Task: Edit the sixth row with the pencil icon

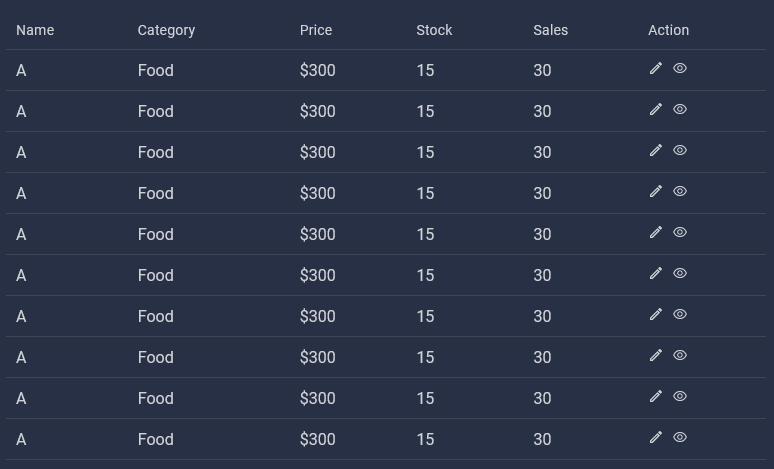Action: (656, 273)
